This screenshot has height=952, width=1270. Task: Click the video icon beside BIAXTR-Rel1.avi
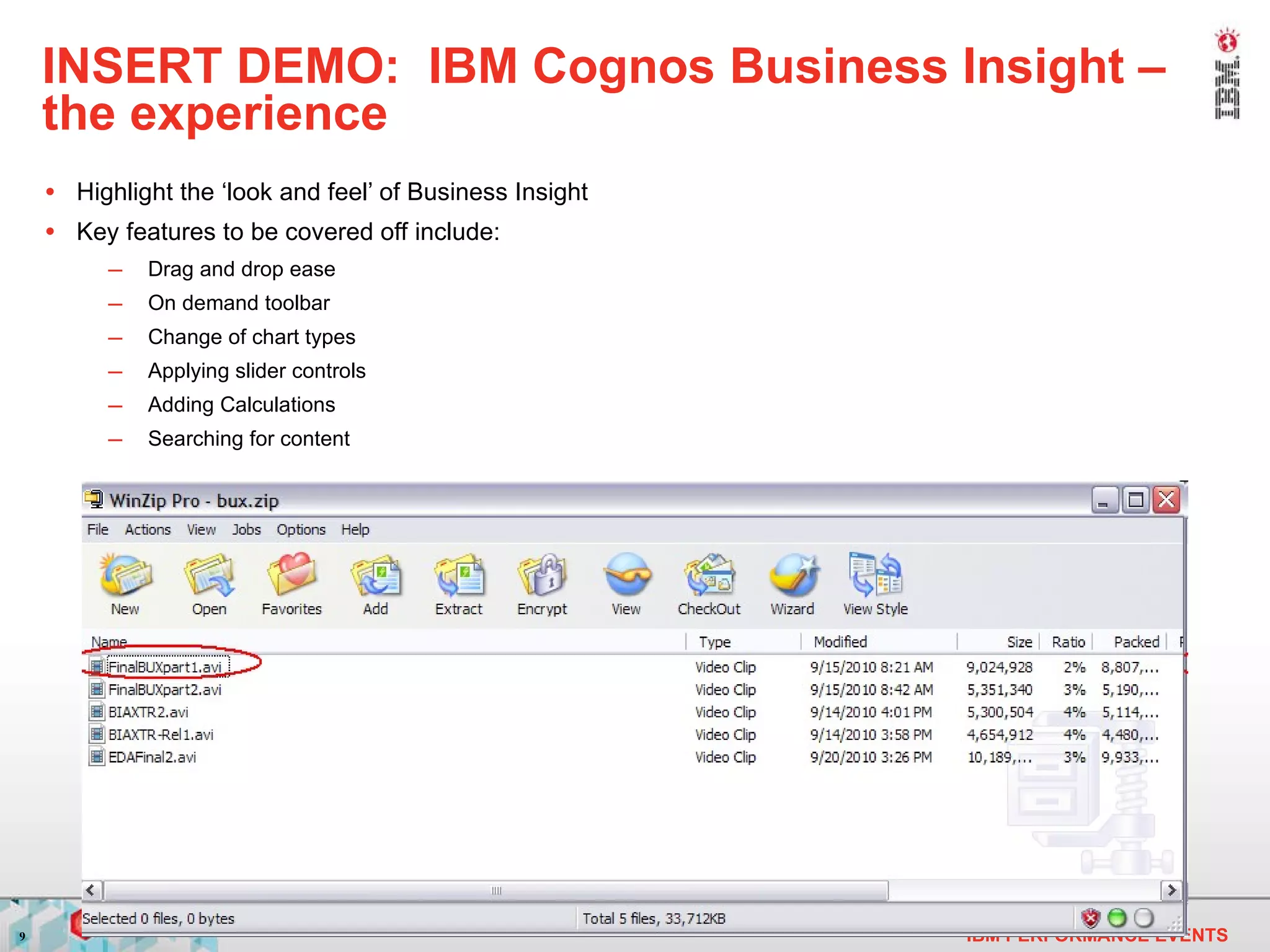97,734
